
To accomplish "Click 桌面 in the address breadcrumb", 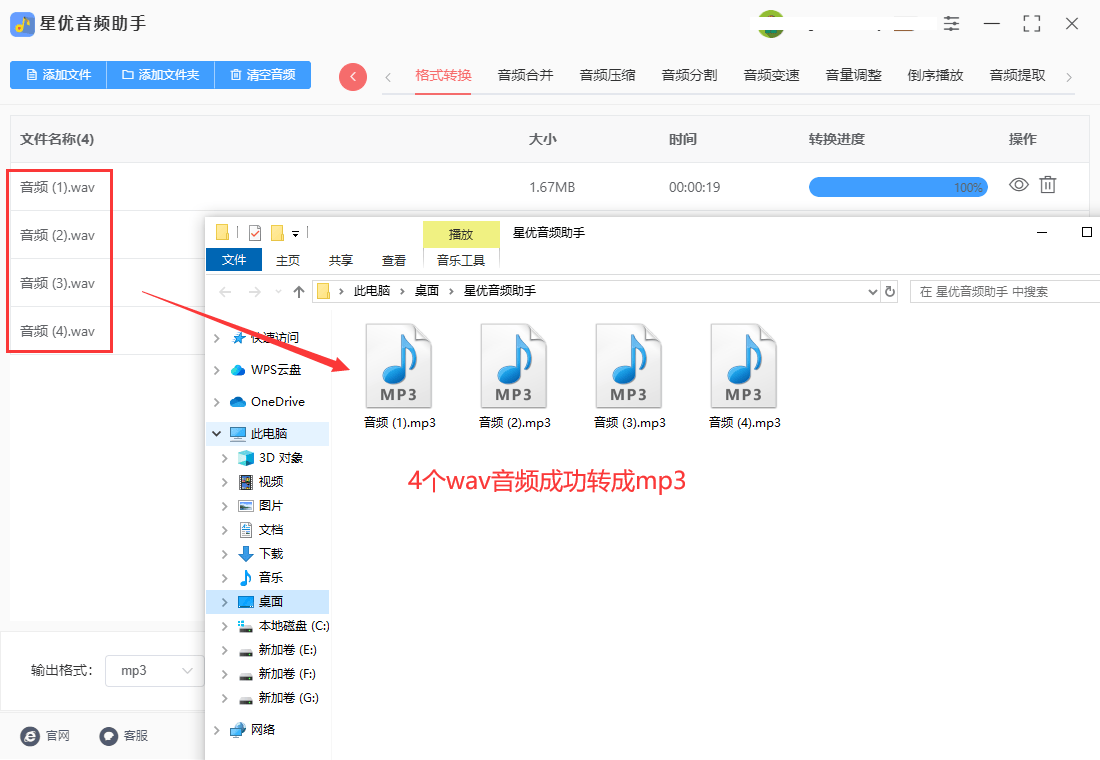I will (x=427, y=291).
